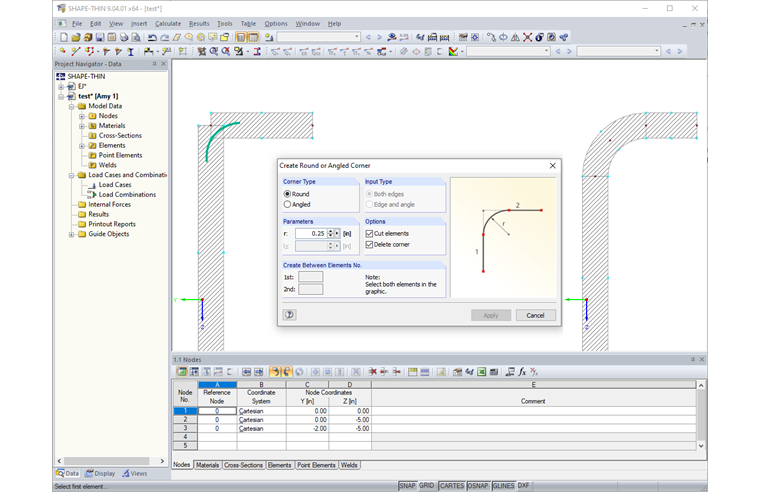Open the Views navigator tab

coord(135,474)
